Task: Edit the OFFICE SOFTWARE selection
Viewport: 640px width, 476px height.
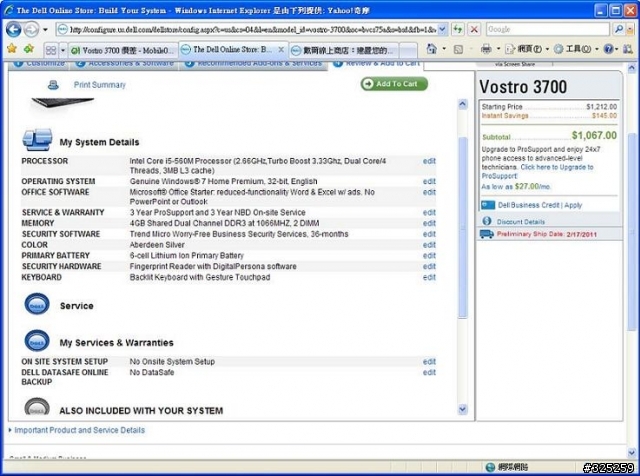Action: 429,192
